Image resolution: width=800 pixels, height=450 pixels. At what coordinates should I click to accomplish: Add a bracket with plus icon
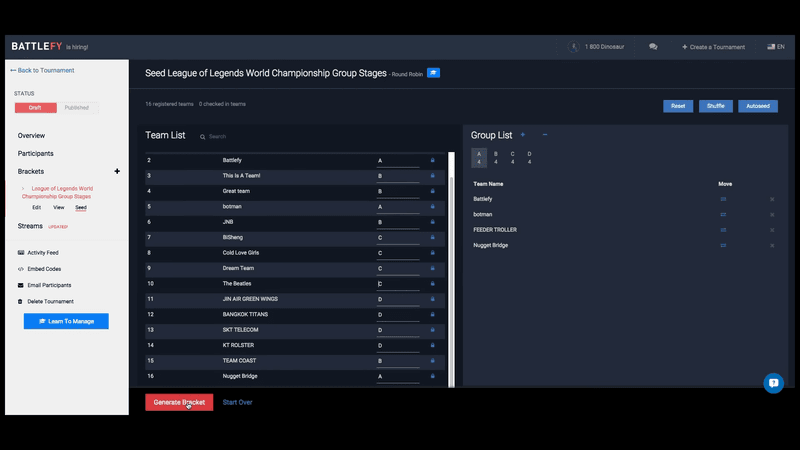click(117, 171)
